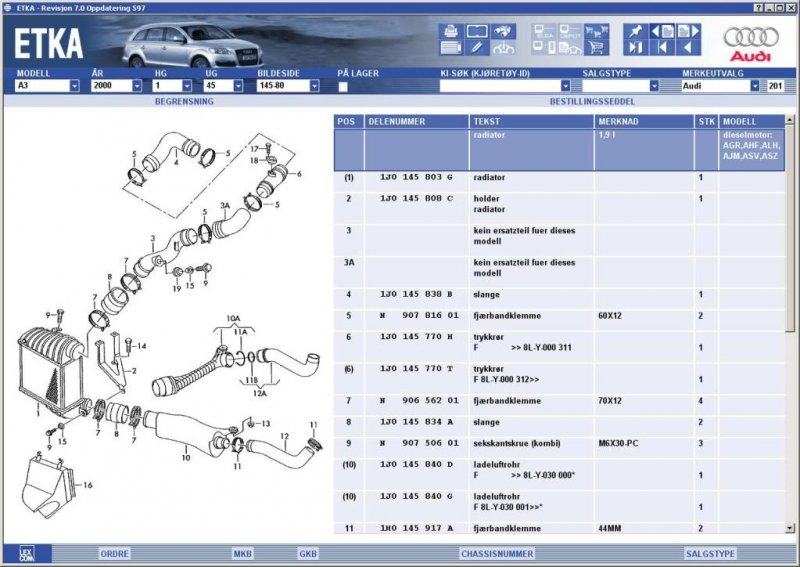Go to the previous illustration page icon

(x=662, y=31)
